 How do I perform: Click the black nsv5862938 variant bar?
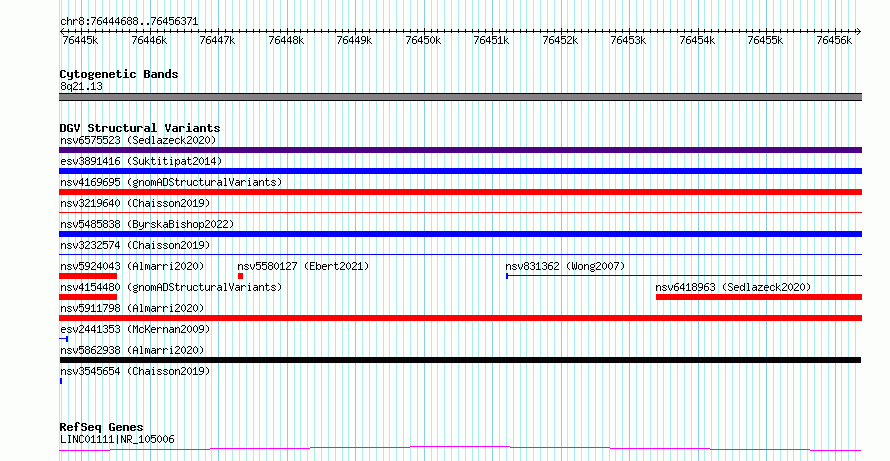460,360
